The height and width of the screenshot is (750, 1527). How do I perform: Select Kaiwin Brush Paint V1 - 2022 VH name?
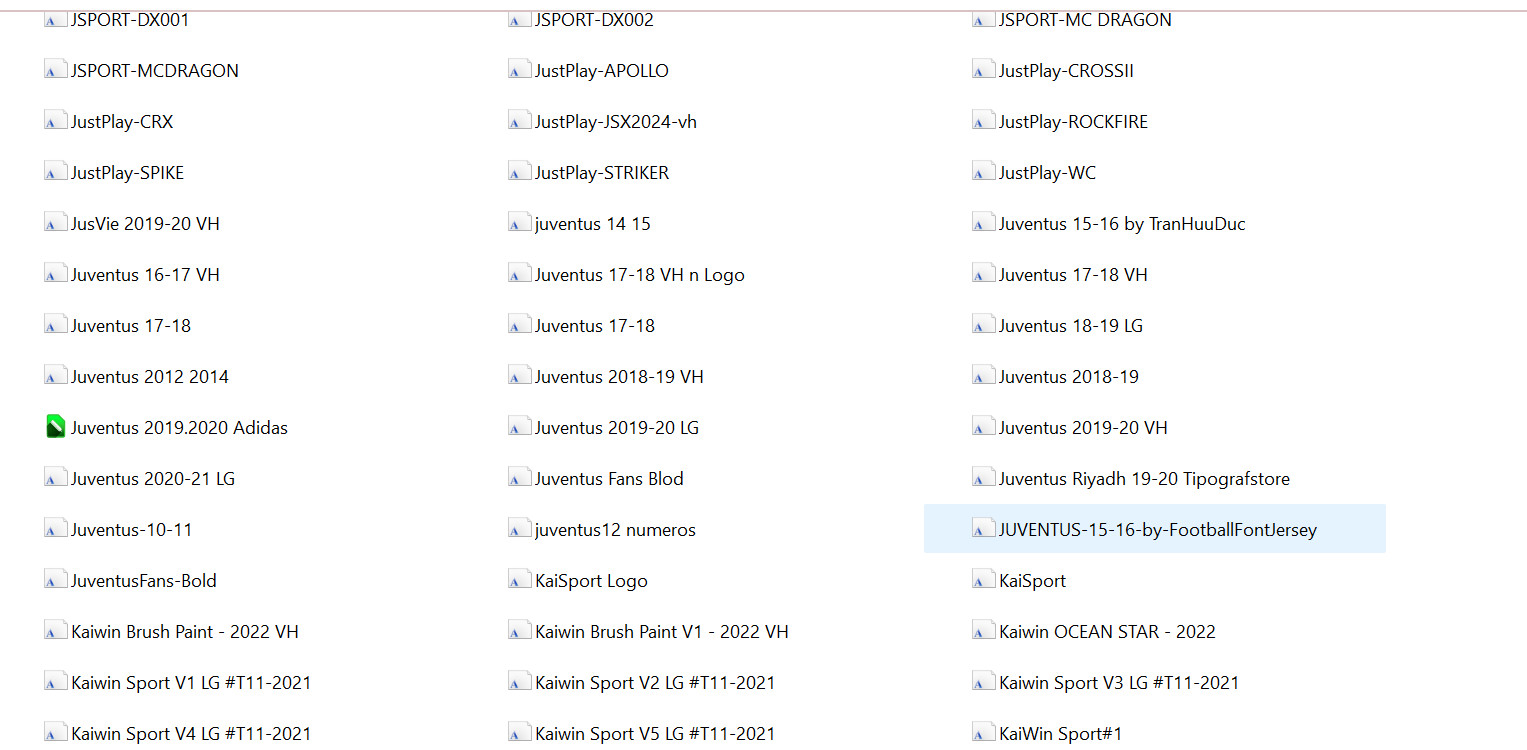(x=662, y=632)
